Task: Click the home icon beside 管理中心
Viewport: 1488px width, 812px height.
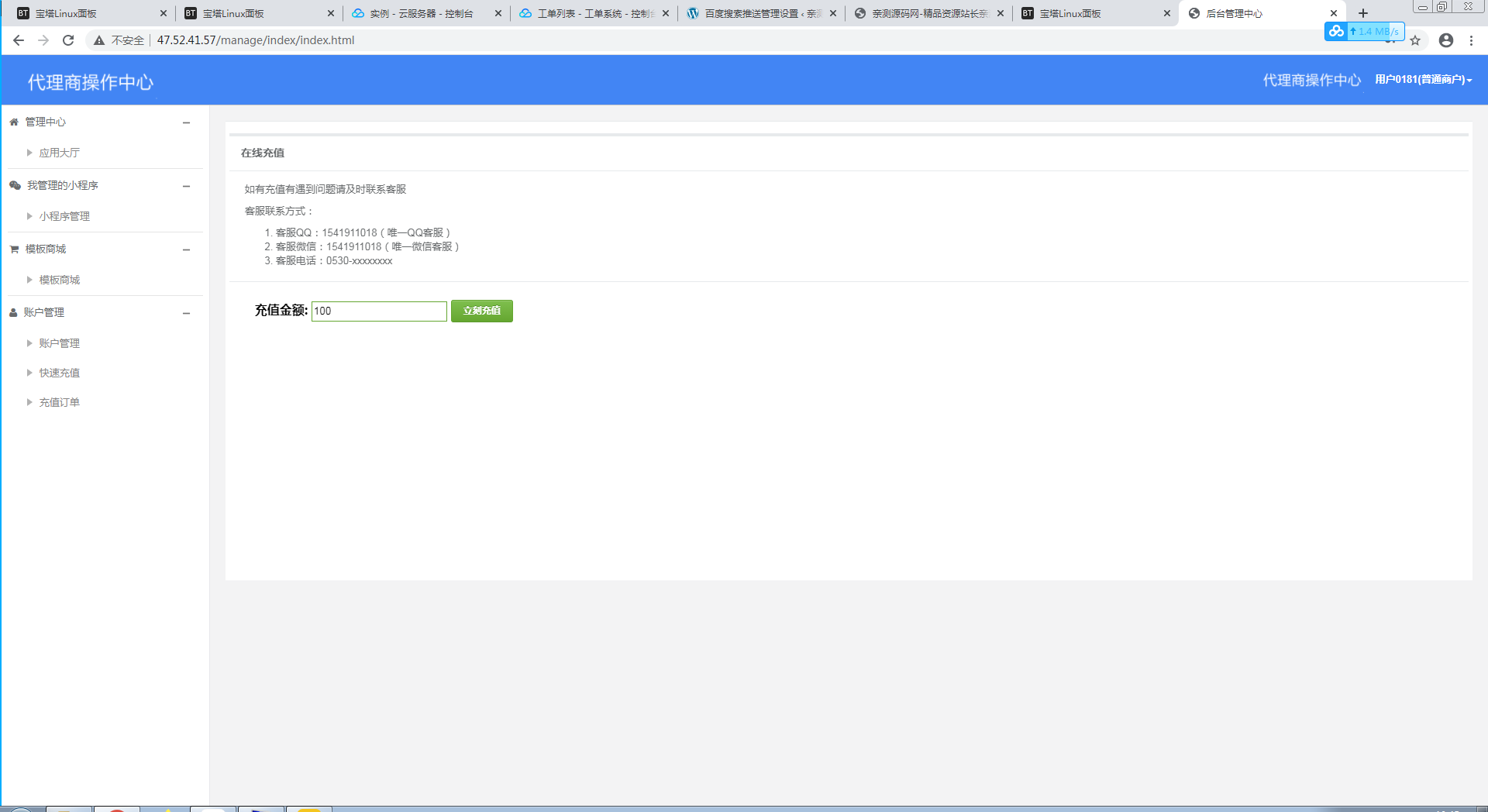Action: [x=14, y=122]
